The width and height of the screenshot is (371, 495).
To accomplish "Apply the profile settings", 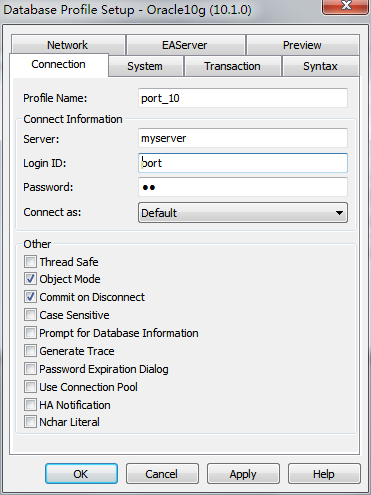I will point(243,474).
